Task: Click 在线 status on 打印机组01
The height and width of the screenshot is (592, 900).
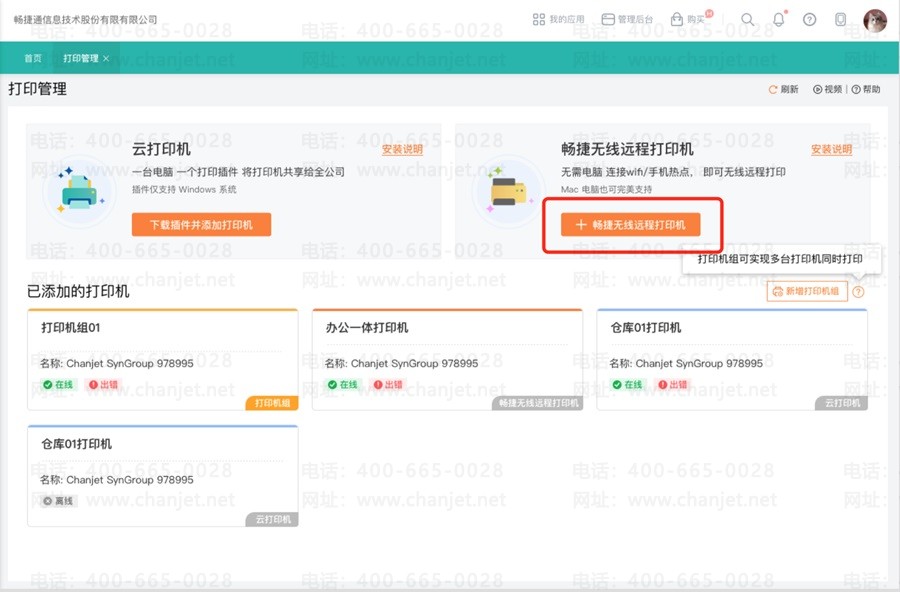Action: point(59,385)
